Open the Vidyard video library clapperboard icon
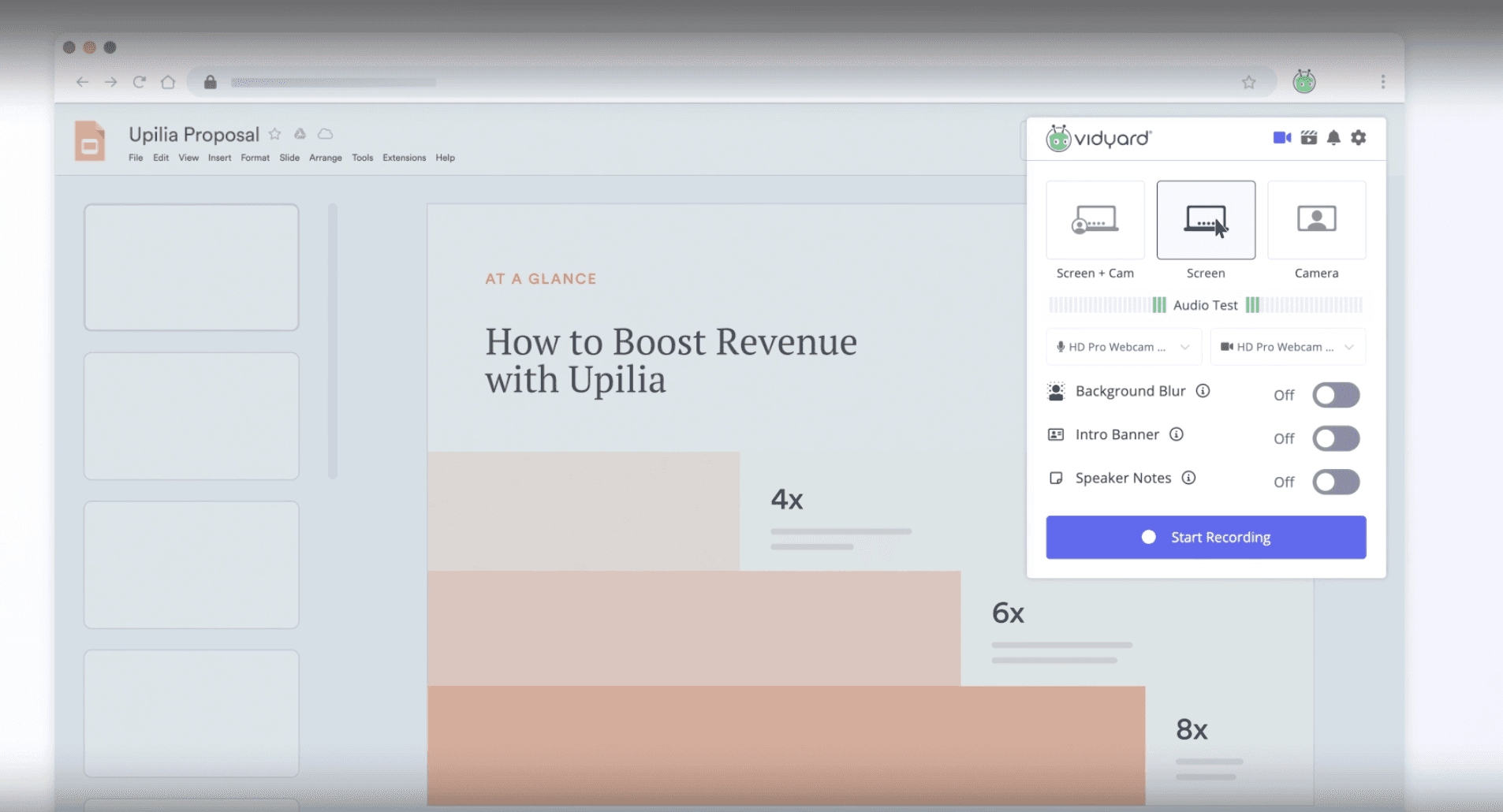This screenshot has height=812, width=1503. (1307, 137)
